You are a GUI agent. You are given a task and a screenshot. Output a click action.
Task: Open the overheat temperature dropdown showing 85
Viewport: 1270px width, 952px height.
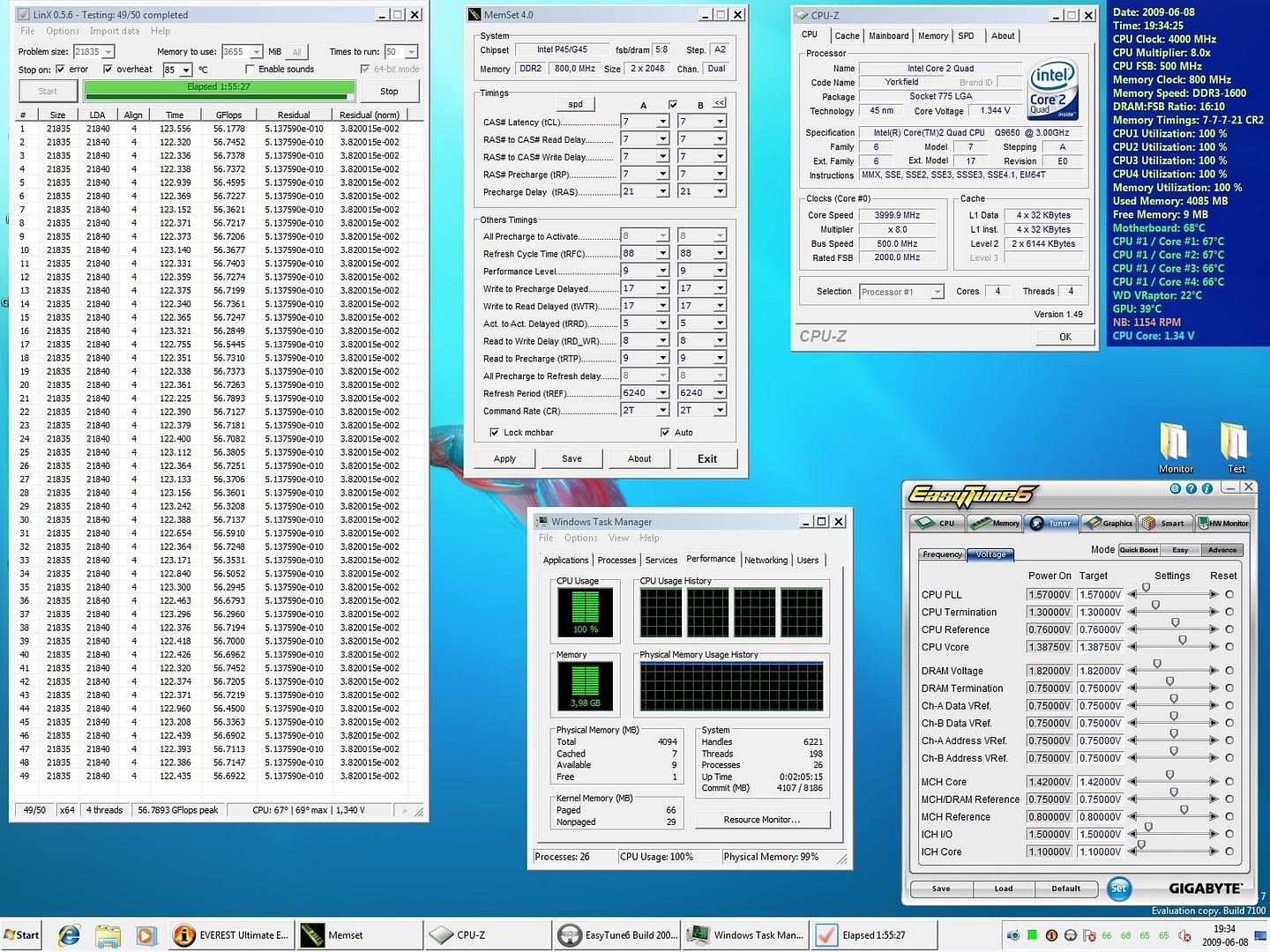pos(186,70)
